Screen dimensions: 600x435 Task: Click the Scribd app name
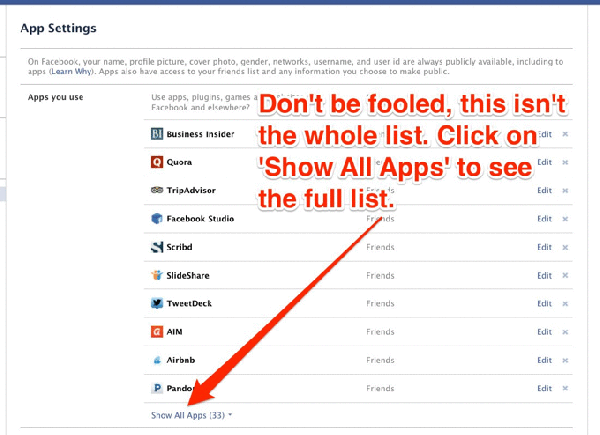pyautogui.click(x=179, y=247)
